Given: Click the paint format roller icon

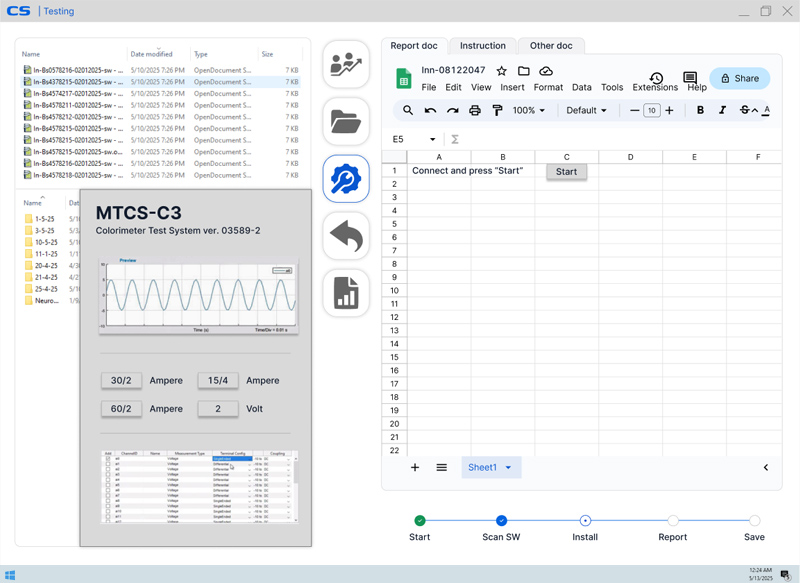Looking at the screenshot, I should pos(497,111).
